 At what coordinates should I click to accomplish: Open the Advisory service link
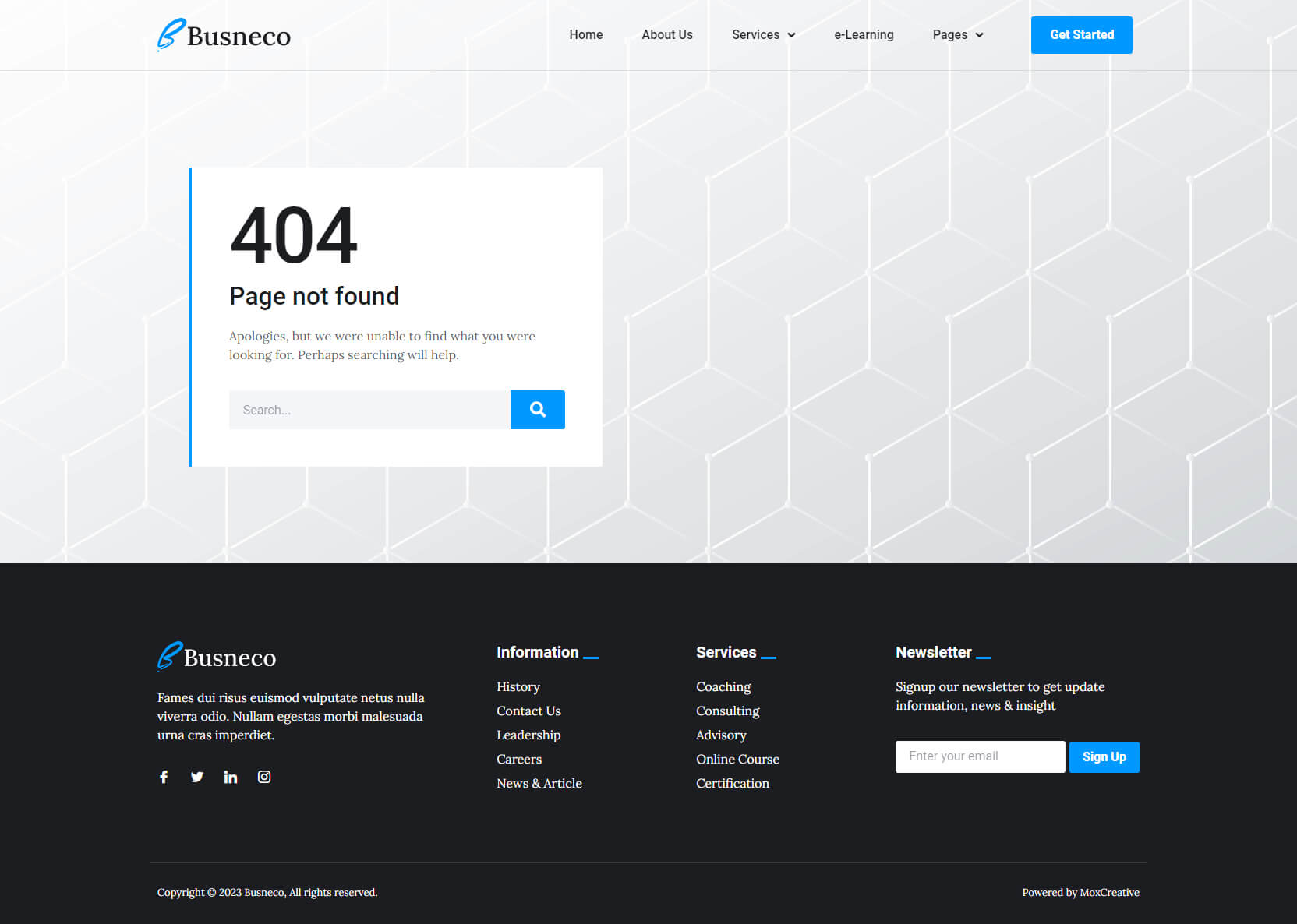721,735
